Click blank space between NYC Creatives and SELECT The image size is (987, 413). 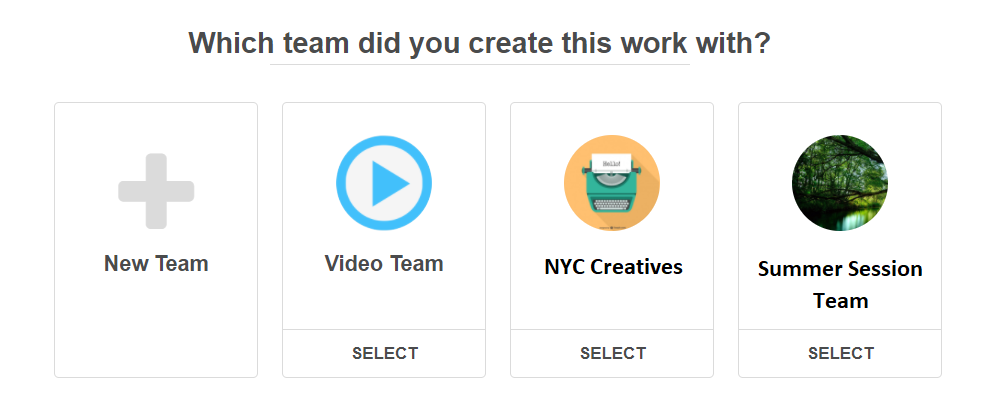(612, 304)
